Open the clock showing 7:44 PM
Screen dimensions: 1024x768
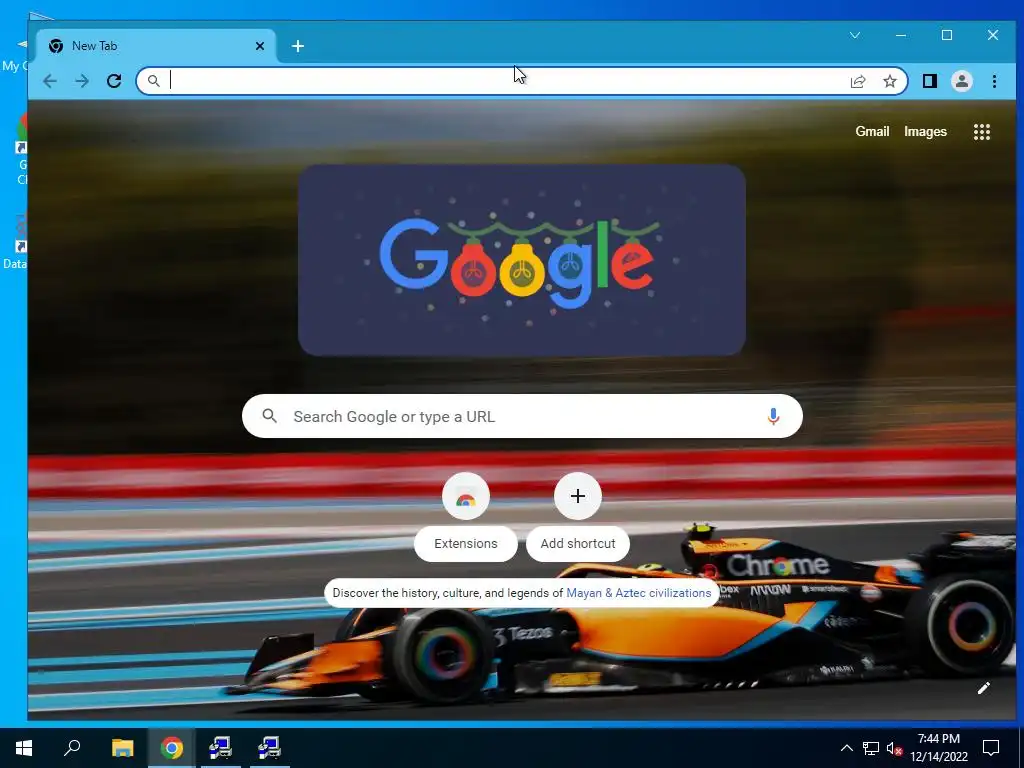click(x=939, y=748)
